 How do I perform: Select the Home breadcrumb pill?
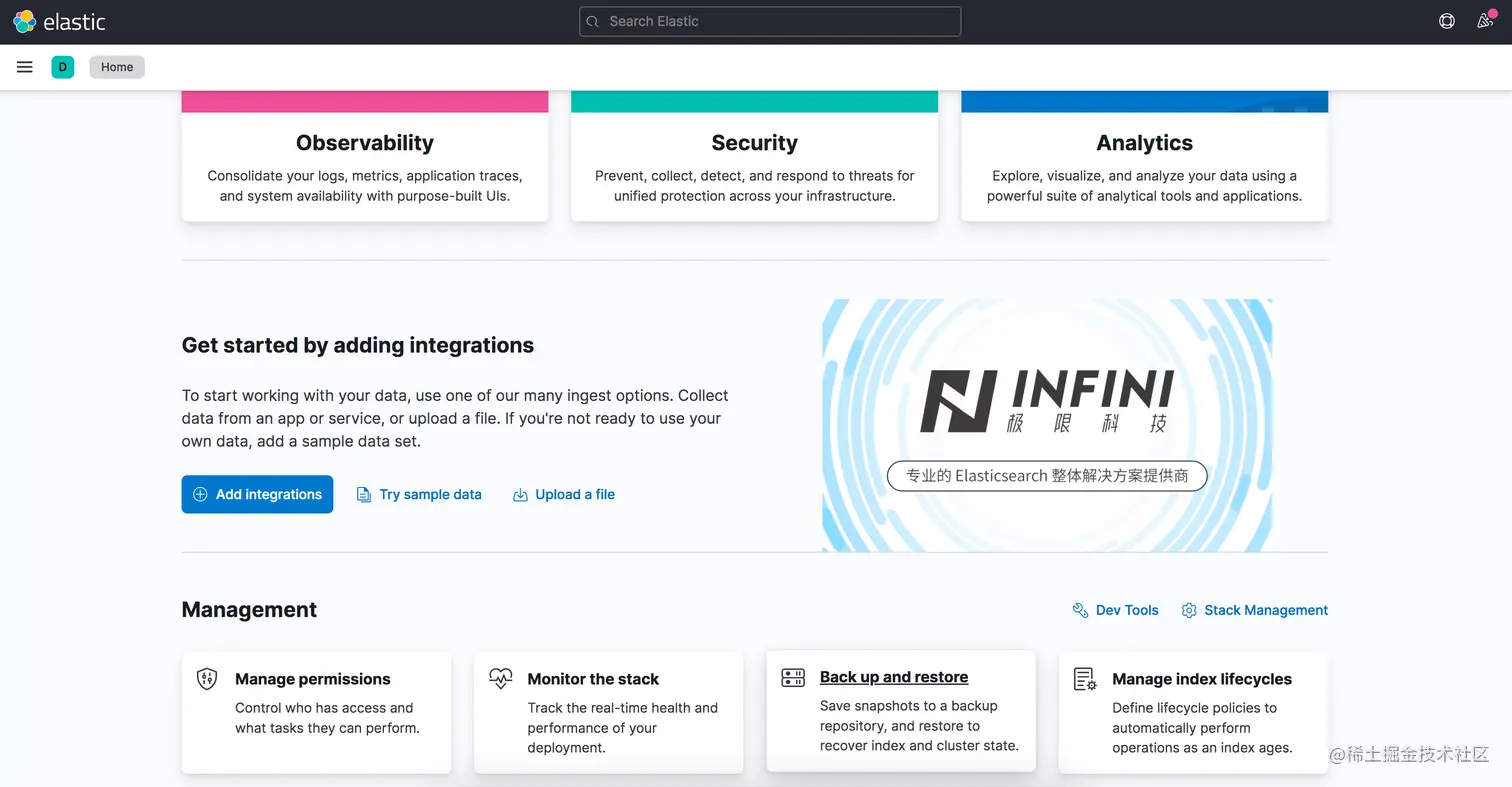[x=116, y=66]
